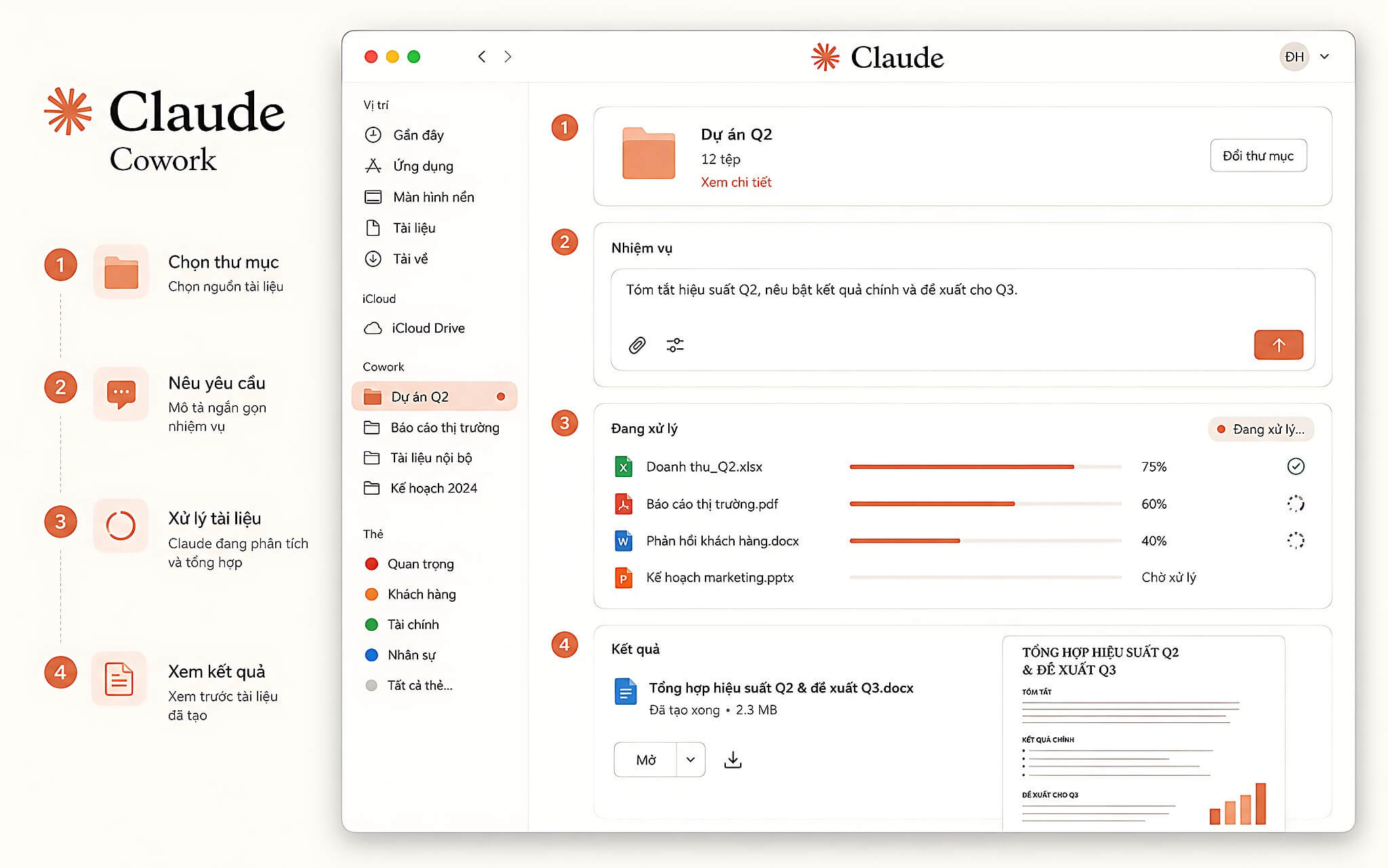The width and height of the screenshot is (1388, 868).
Task: Select the clock icon beside Gần đây
Action: [x=373, y=135]
